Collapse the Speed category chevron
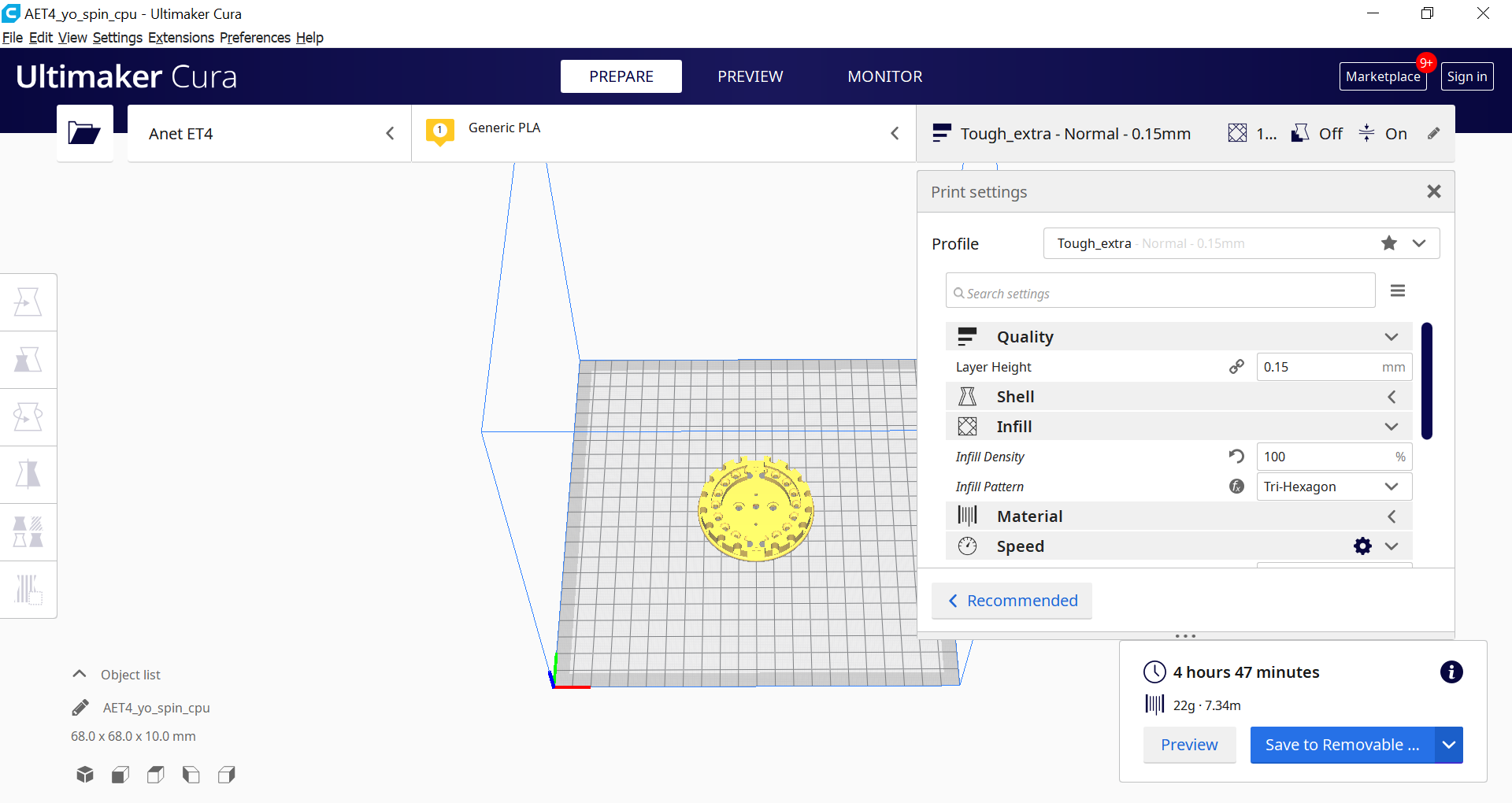The image size is (1512, 803). click(x=1392, y=546)
